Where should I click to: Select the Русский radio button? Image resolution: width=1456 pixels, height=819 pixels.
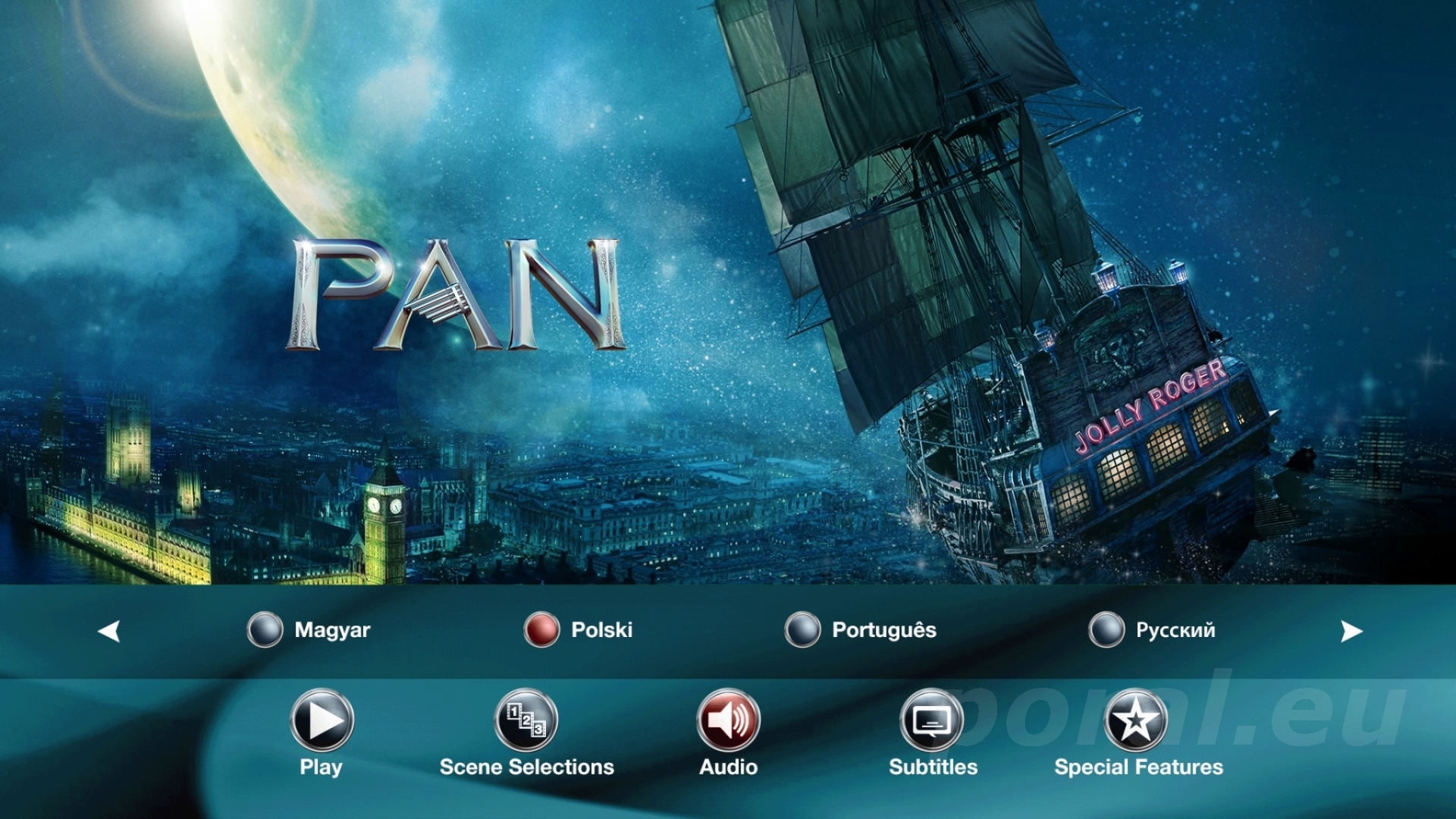tap(1106, 629)
